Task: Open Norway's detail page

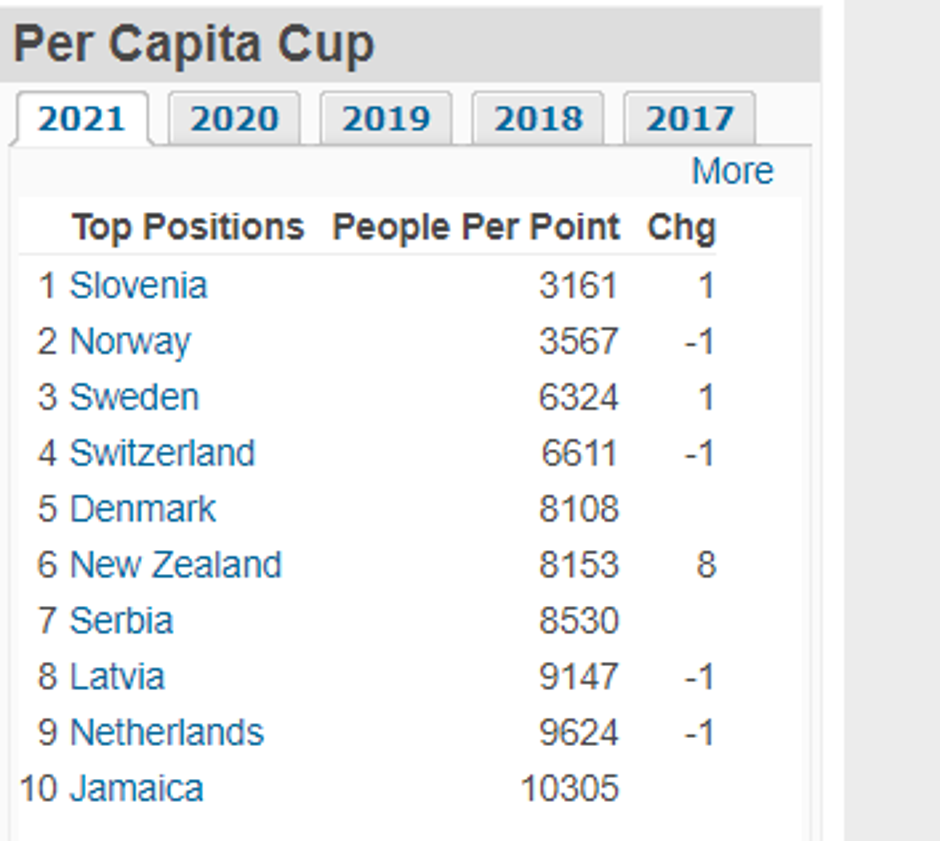Action: coord(129,341)
